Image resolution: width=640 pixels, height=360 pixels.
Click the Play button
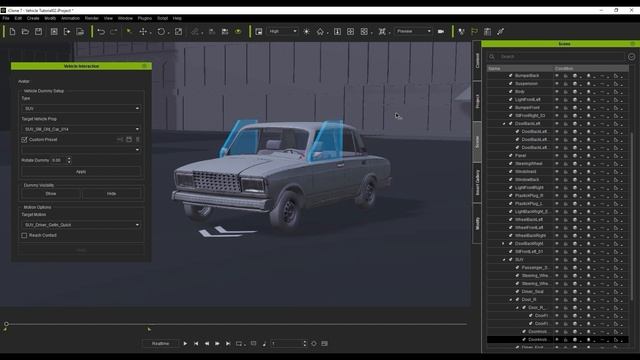tap(185, 344)
